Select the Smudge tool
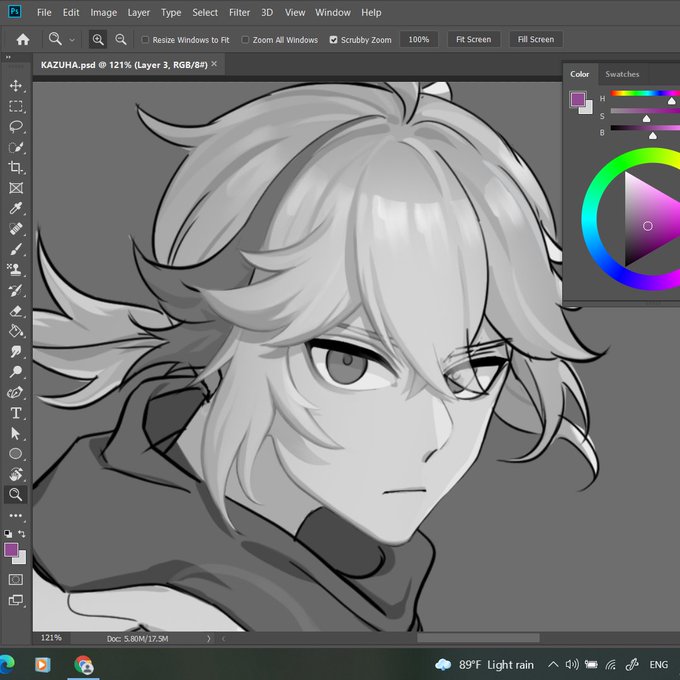Image resolution: width=680 pixels, height=680 pixels. pos(16,351)
